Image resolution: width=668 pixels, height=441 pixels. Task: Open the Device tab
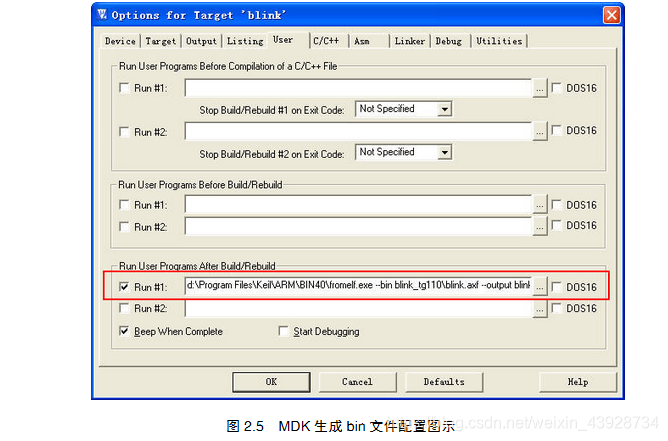(x=120, y=41)
